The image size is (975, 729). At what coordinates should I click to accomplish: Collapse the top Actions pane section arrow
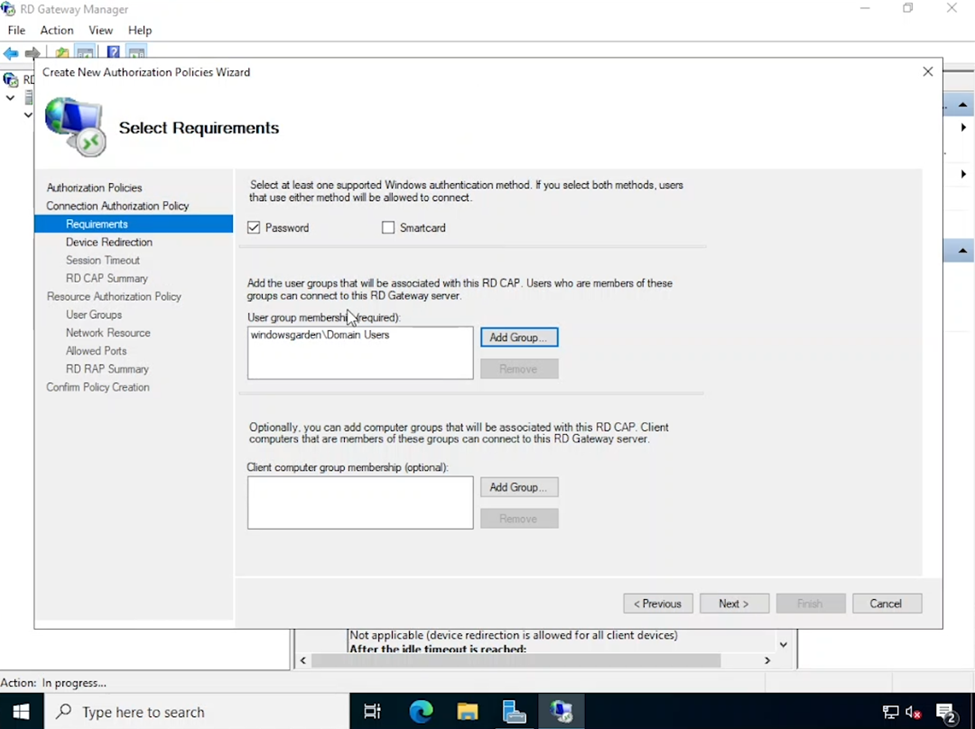pos(962,105)
